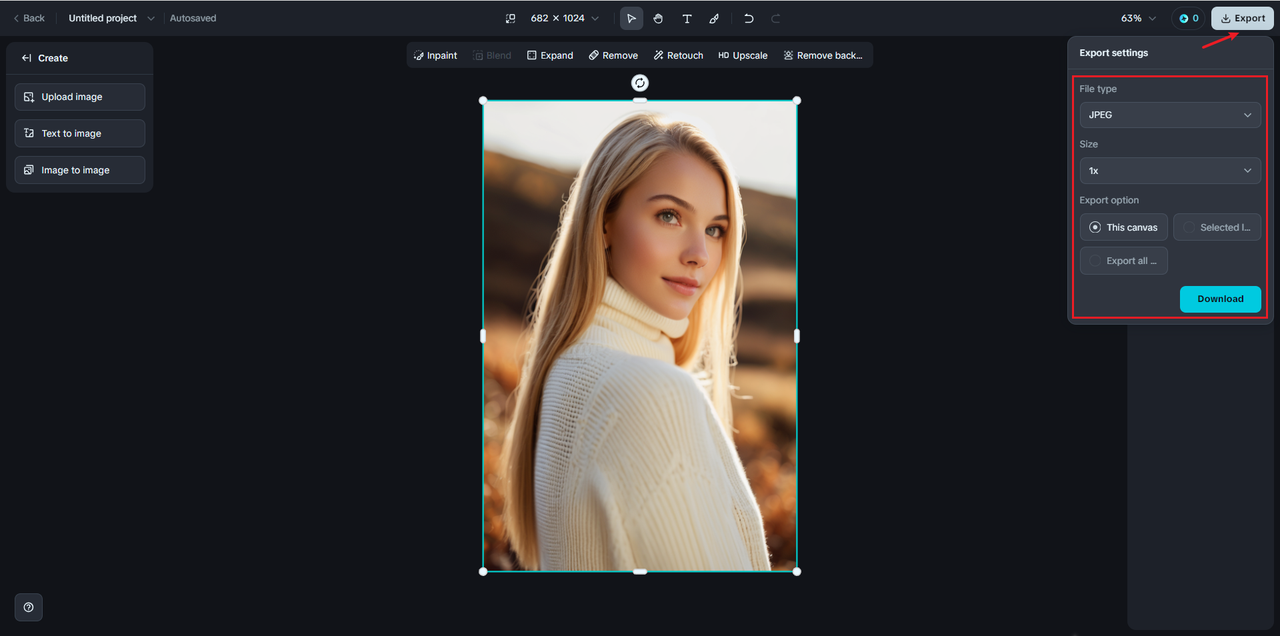Select the Export all export option
This screenshot has width=1280, height=636.
click(1124, 261)
